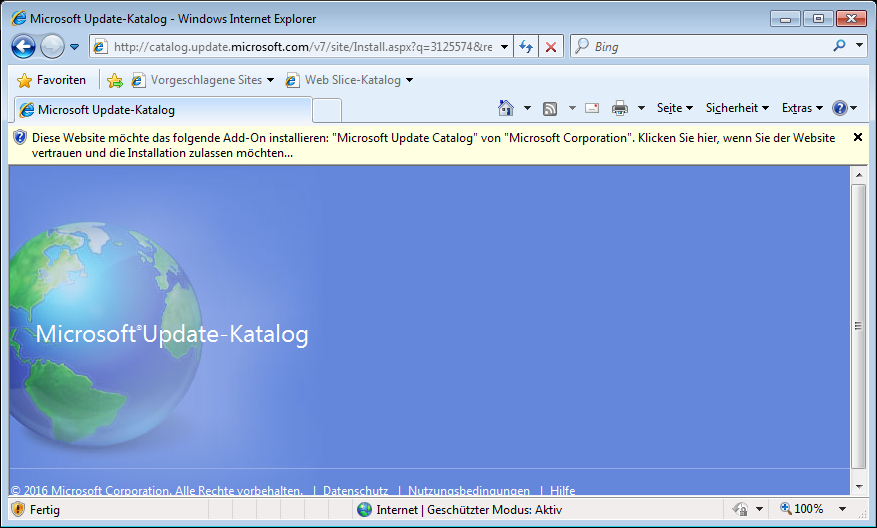Click the globe image on the page
The height and width of the screenshot is (528, 877).
tap(105, 334)
